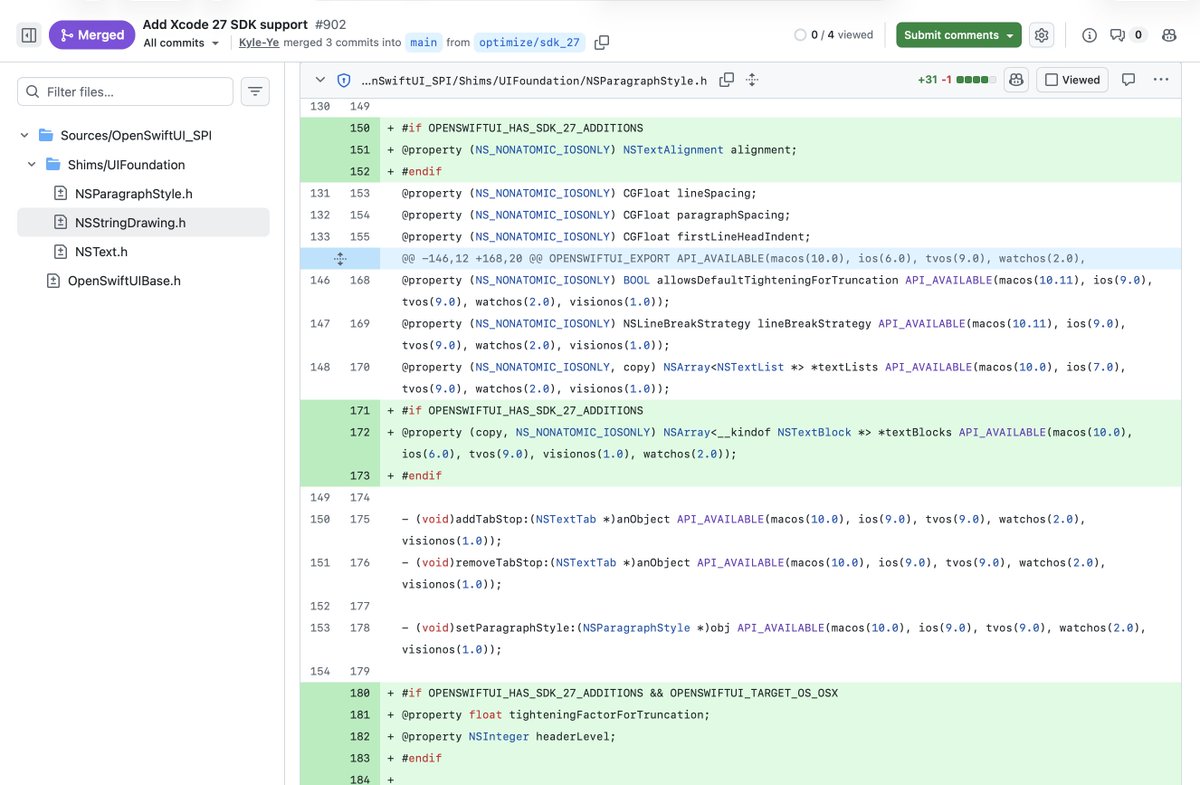
Task: Click the +31 -1 diffstat bar
Action: point(956,80)
